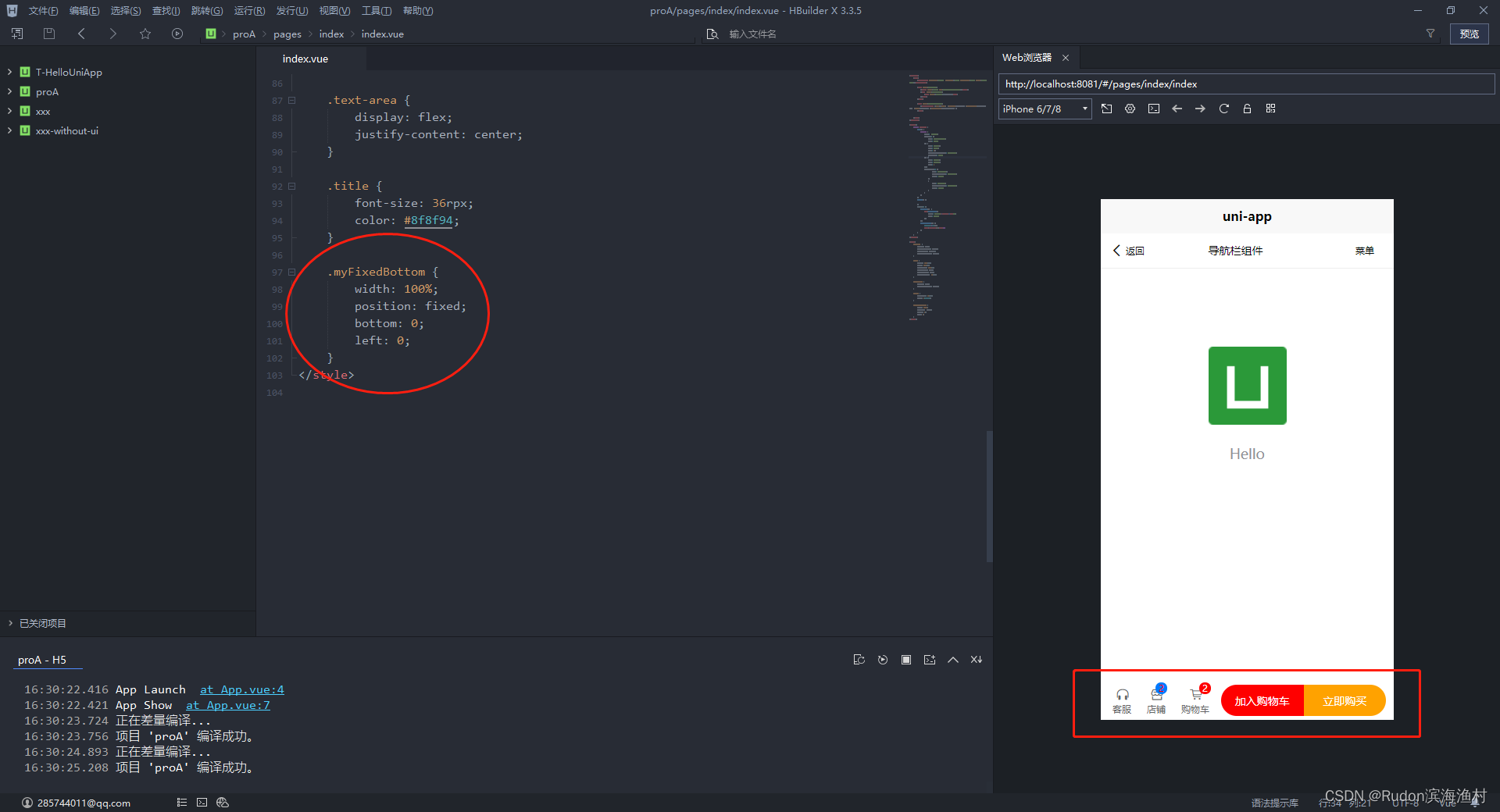Screen dimensions: 1500x812
Task: Click the browser forward arrow
Action: pos(1200,109)
